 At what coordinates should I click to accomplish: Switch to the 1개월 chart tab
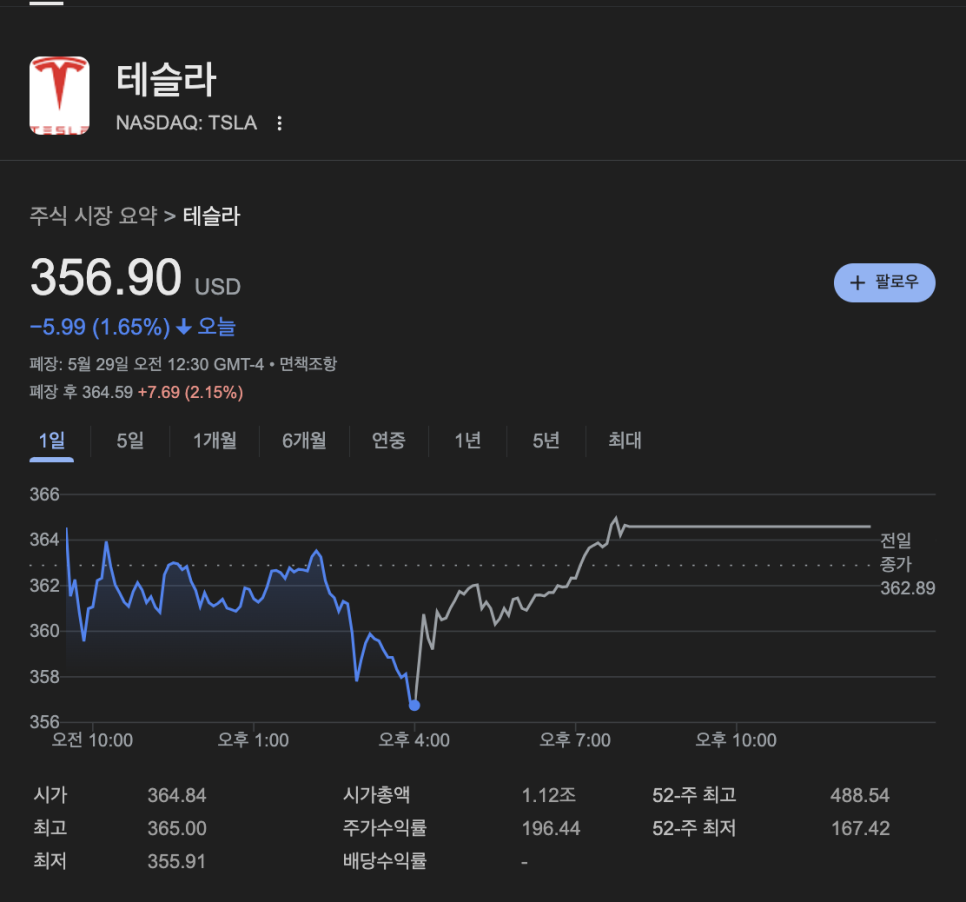point(214,441)
